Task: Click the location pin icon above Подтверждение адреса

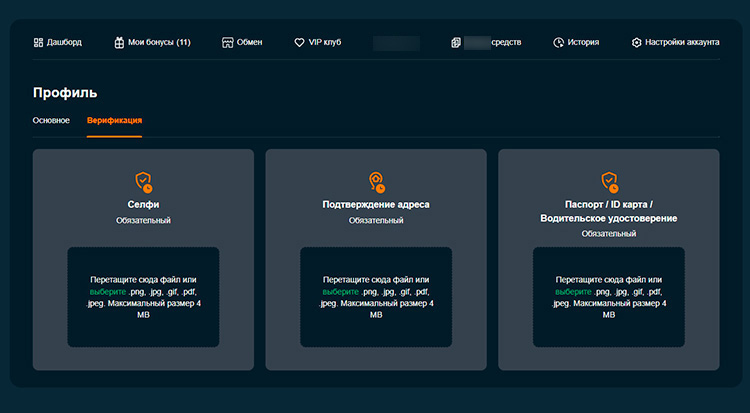Action: point(376,182)
